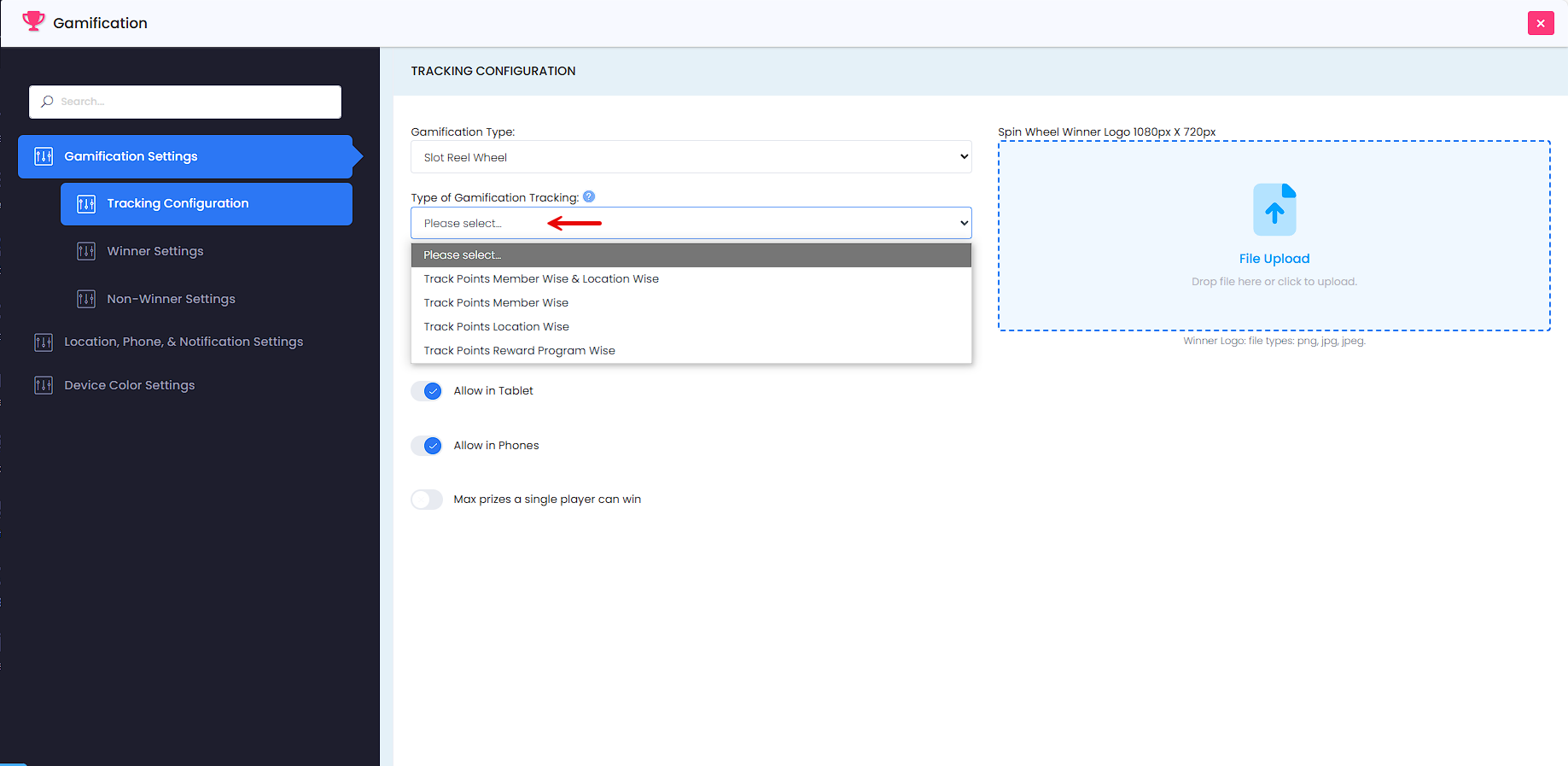
Task: Open Device Color Settings
Action: (130, 385)
